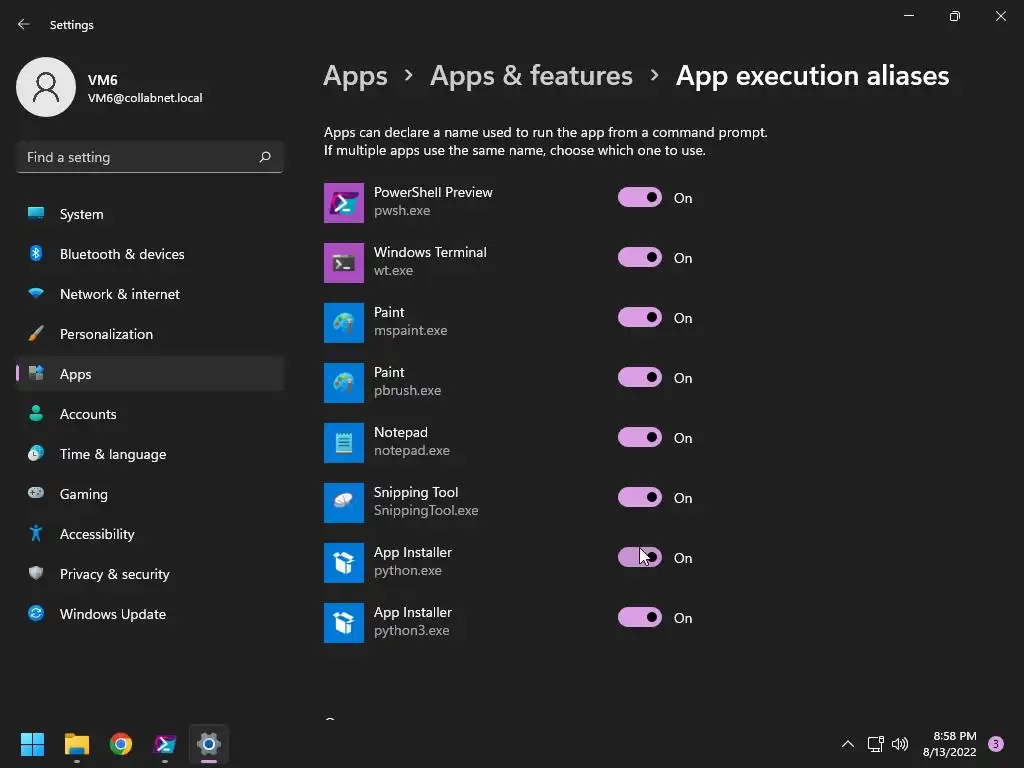Turn off the pwsh.exe alias toggle

click(x=640, y=198)
